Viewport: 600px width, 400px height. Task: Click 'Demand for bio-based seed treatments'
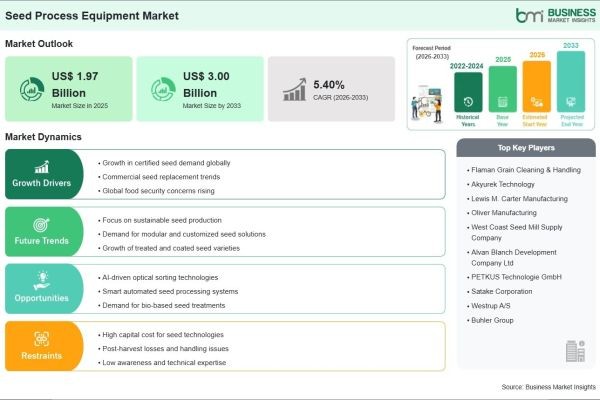click(163, 305)
